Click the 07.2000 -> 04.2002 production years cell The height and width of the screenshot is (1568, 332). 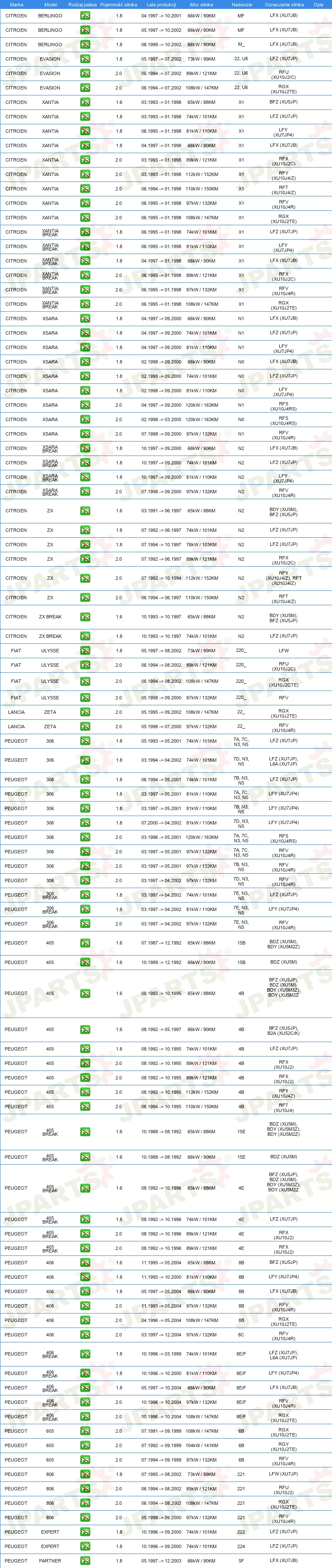pos(161,822)
